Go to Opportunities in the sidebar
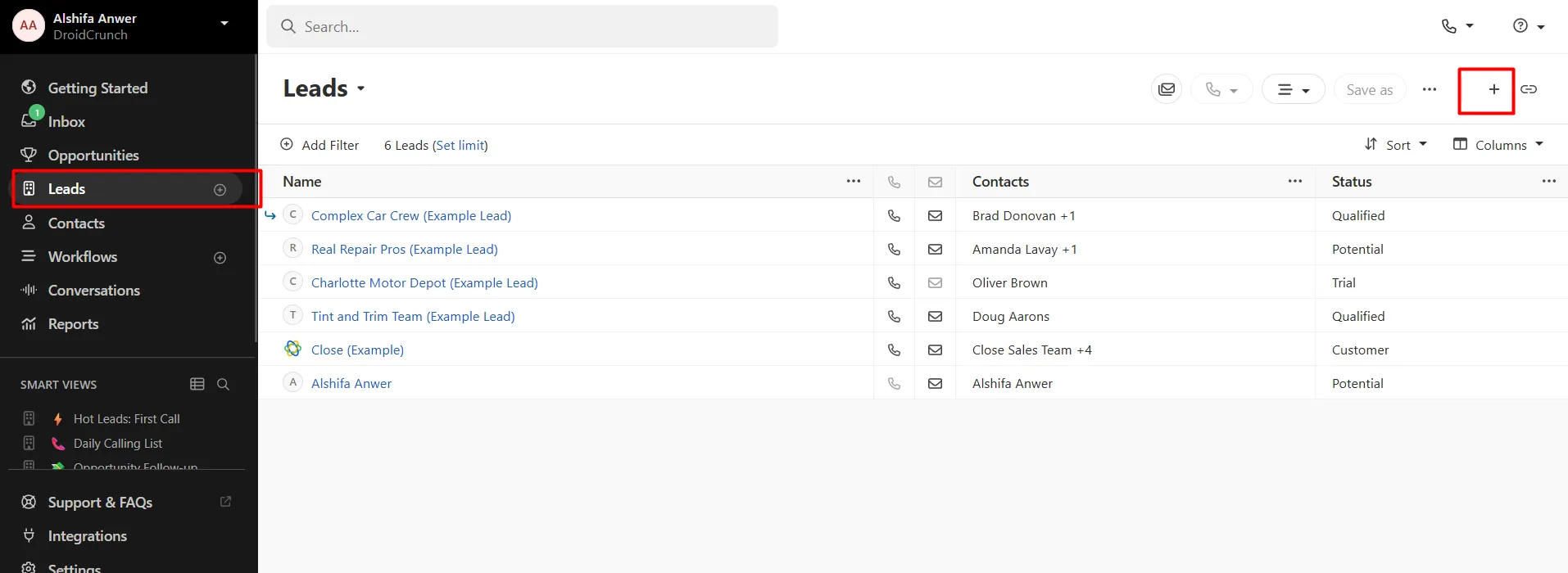Viewport: 1568px width, 573px height. pyautogui.click(x=93, y=156)
